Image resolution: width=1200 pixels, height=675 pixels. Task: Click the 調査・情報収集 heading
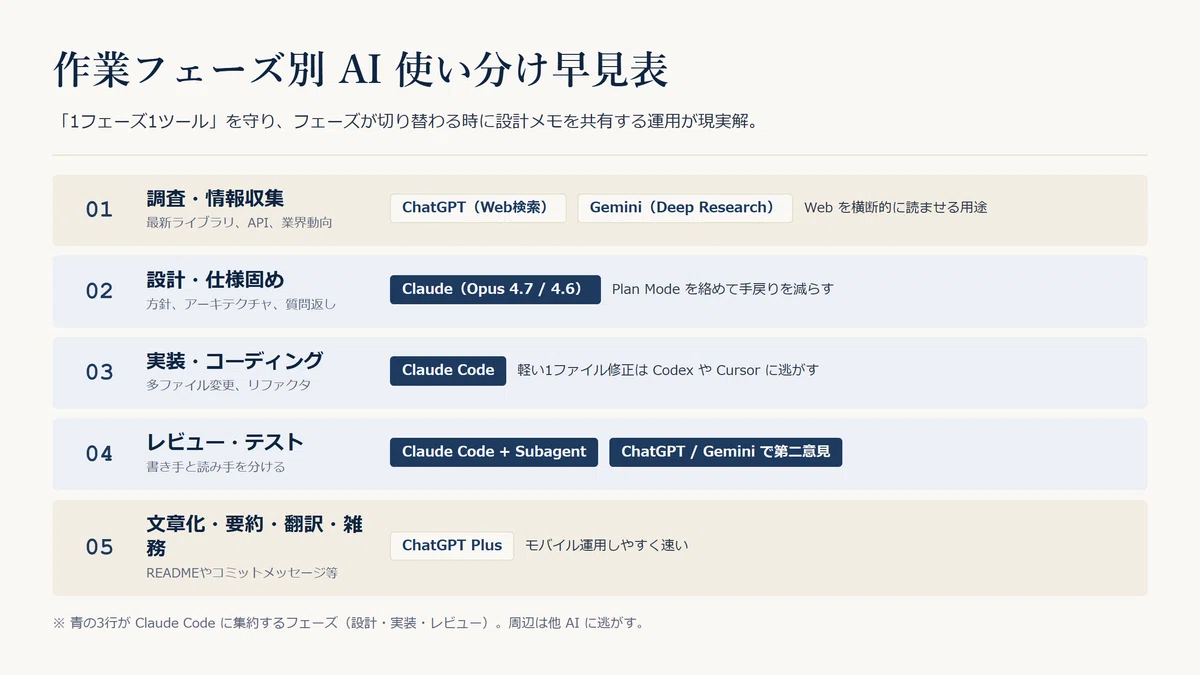(x=215, y=198)
